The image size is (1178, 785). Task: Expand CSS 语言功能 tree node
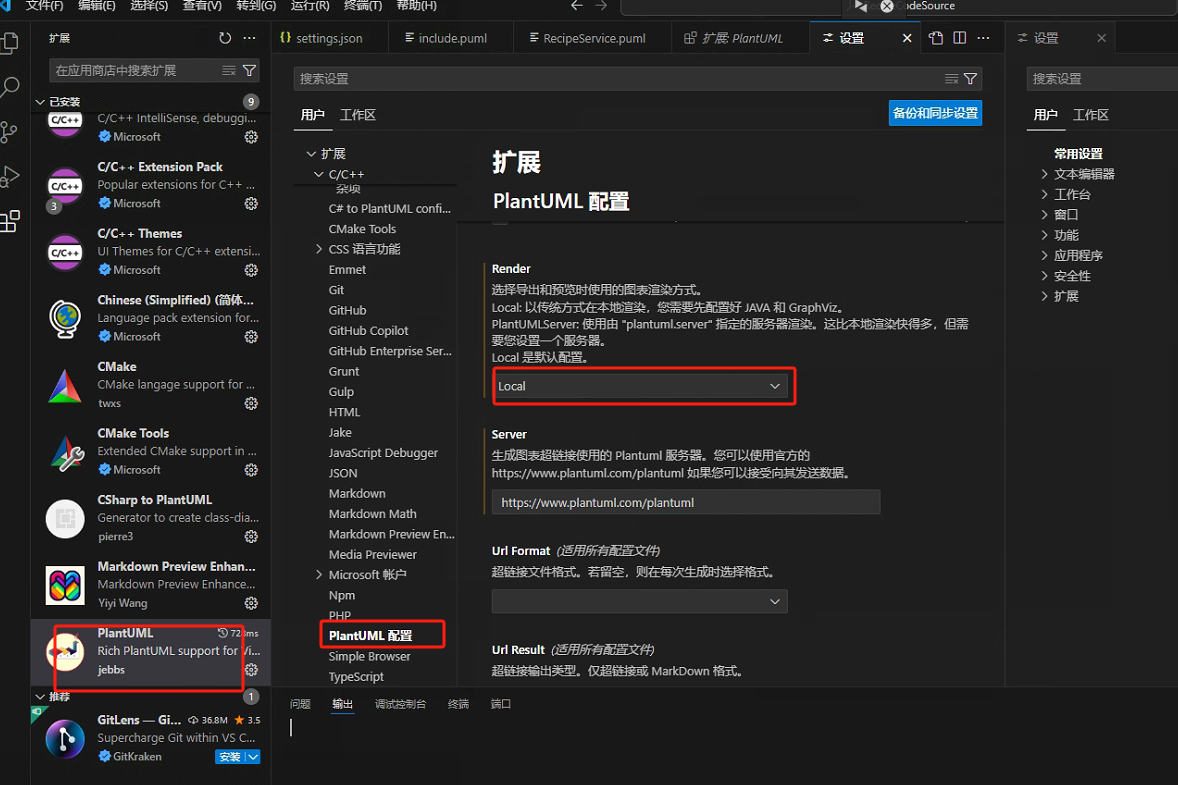[x=319, y=249]
